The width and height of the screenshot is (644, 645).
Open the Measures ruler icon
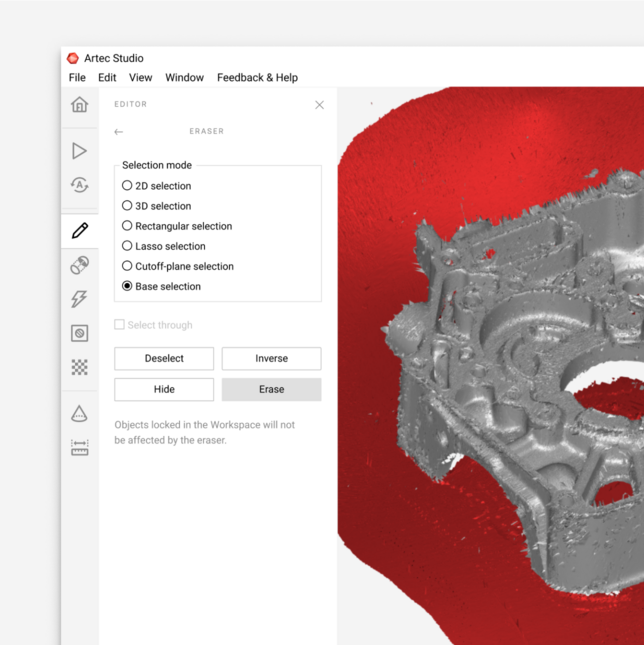click(x=80, y=448)
